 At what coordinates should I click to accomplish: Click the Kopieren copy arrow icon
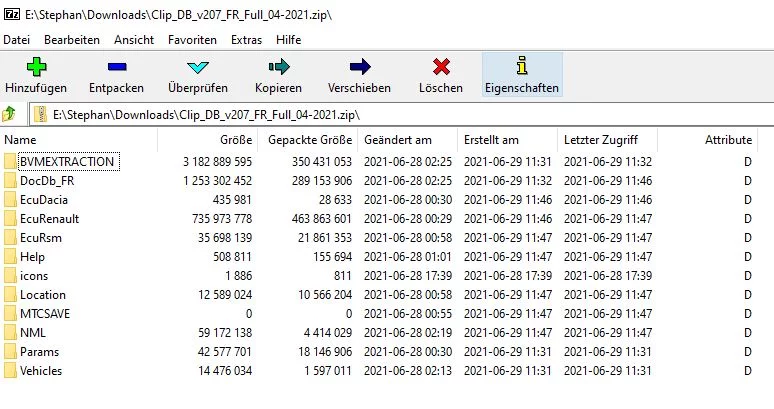(278, 67)
